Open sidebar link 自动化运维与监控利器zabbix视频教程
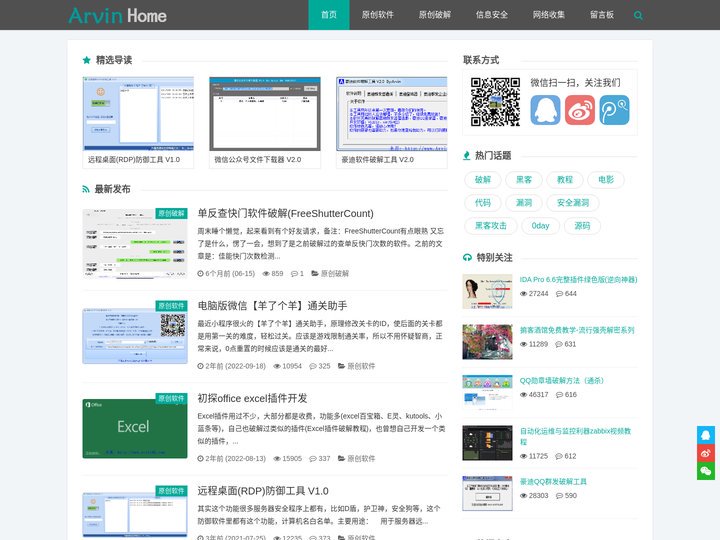Screen dimensions: 720x540 [x=575, y=437]
